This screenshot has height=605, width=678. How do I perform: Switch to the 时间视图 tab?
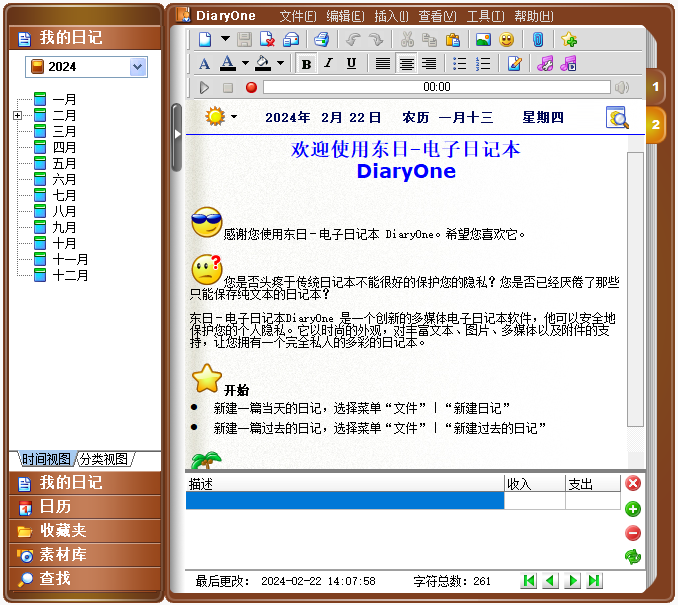(46, 459)
